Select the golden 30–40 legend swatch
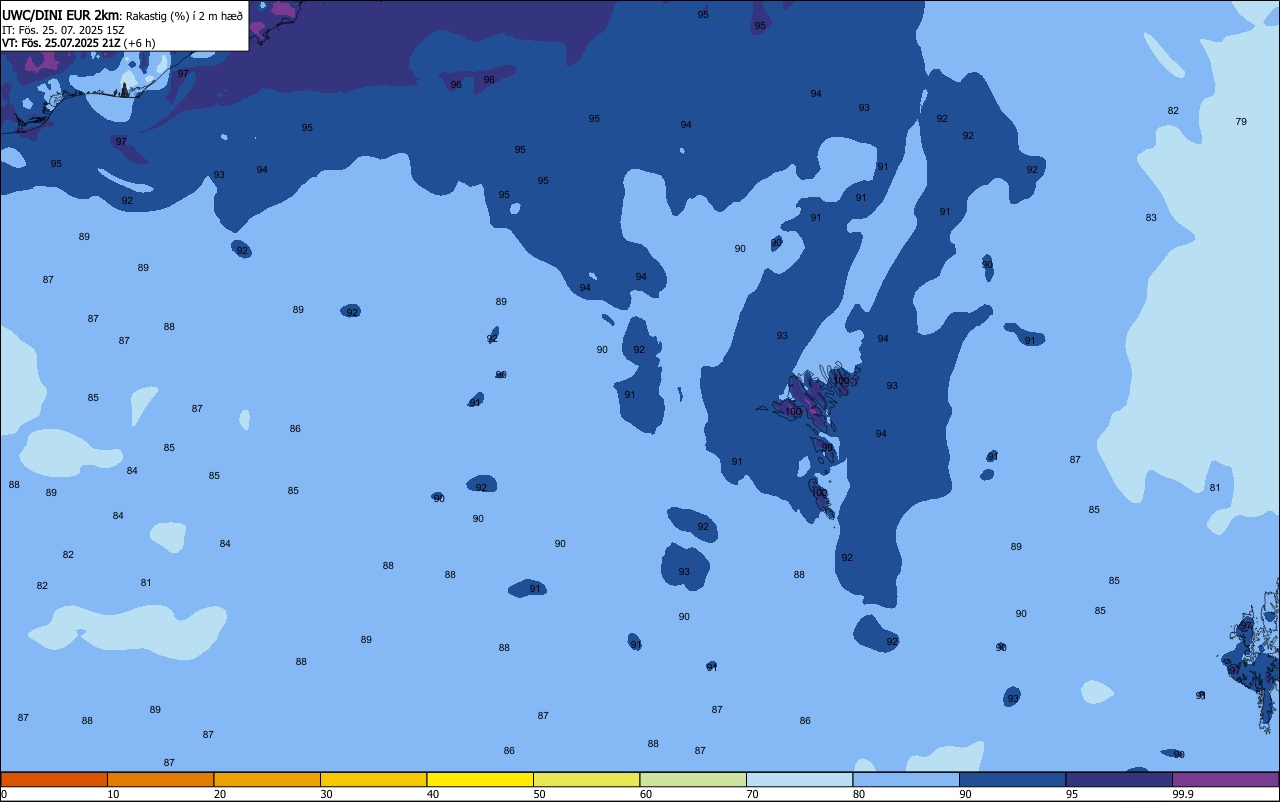 373,779
